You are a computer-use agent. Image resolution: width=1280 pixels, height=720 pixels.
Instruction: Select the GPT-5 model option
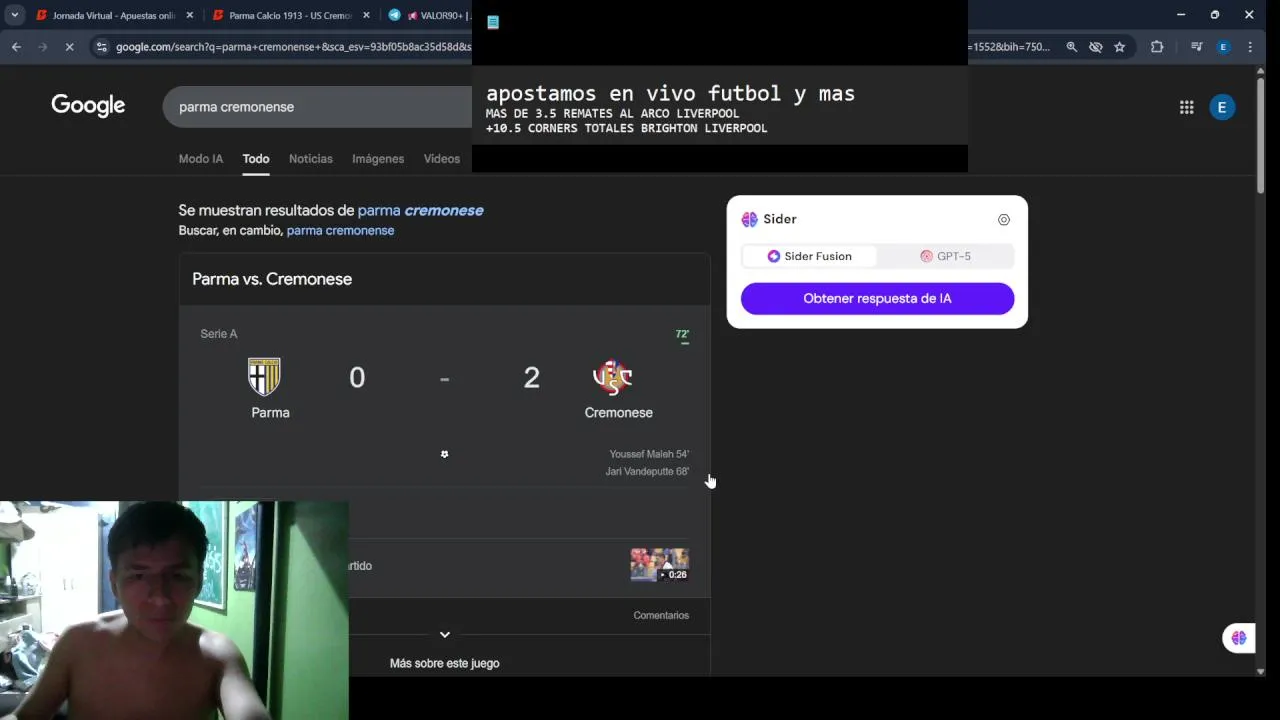pyautogui.click(x=945, y=256)
